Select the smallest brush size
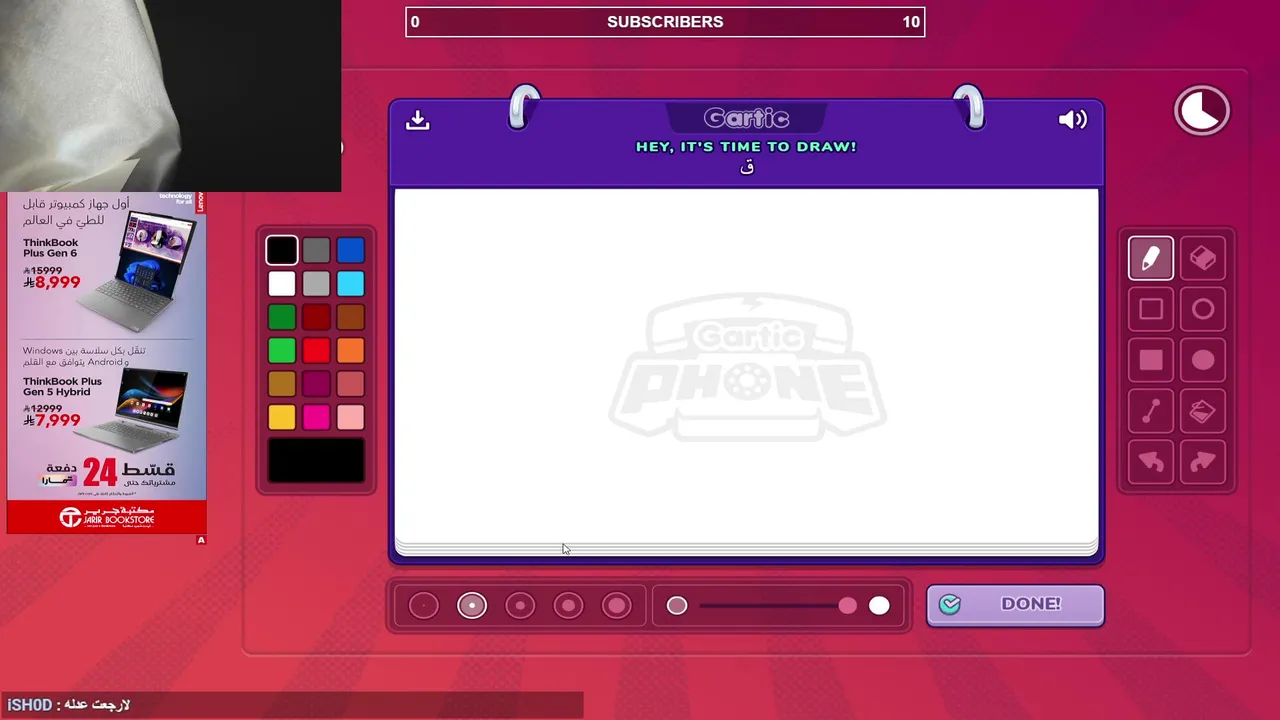 (424, 605)
